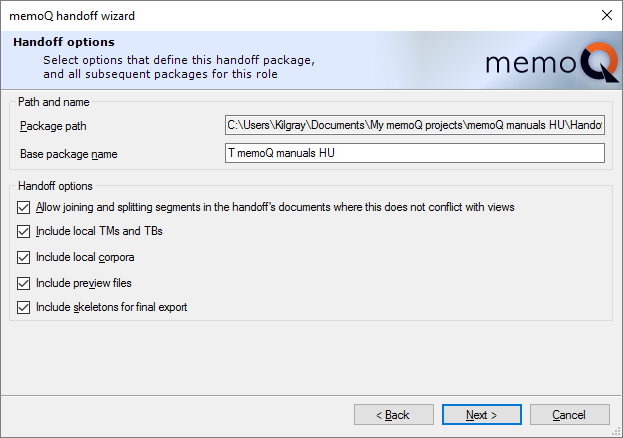
Task: Disable the Include local corpora option
Action: tap(24, 257)
